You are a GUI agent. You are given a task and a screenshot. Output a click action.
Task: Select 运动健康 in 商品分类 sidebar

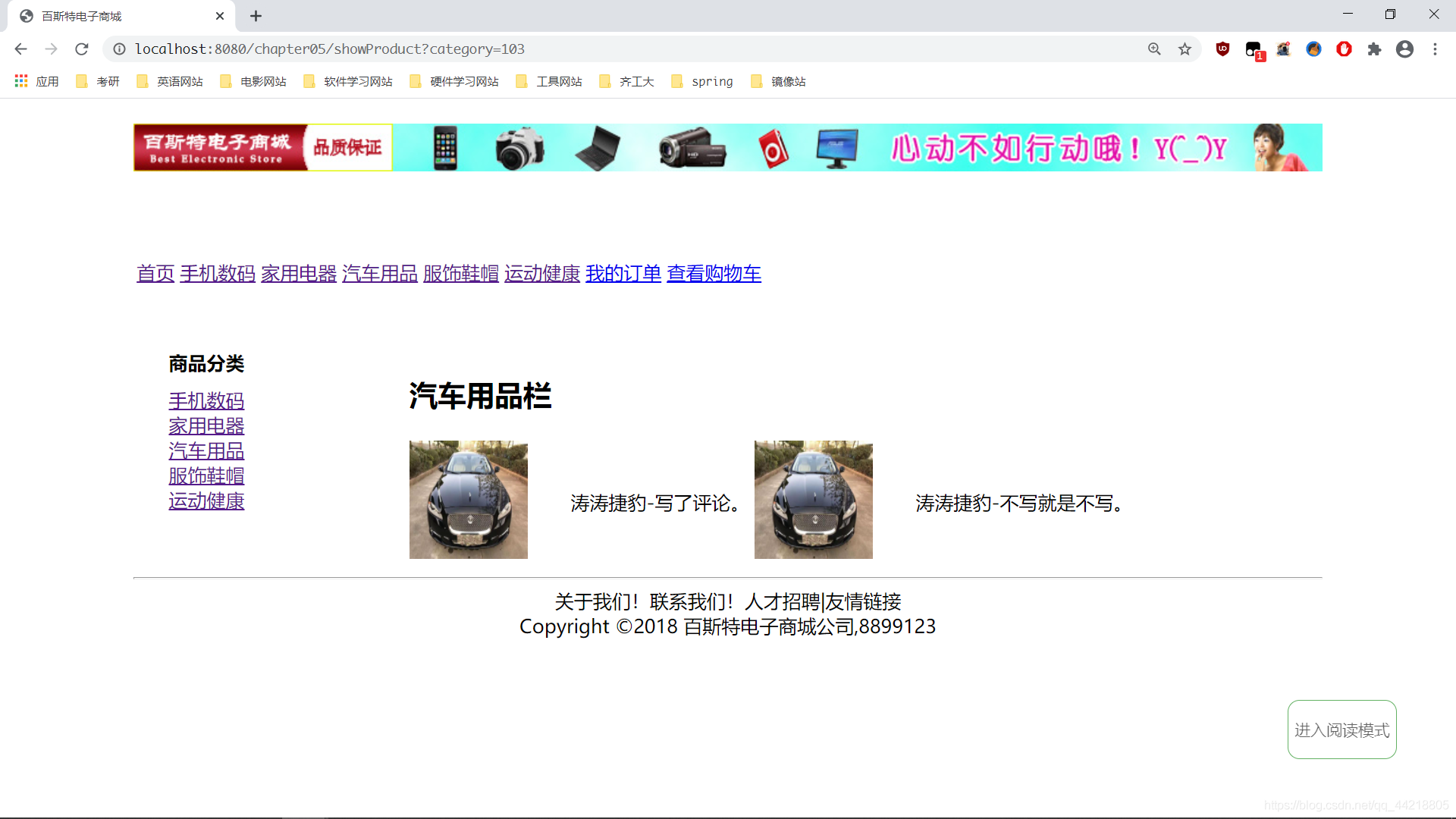click(206, 500)
